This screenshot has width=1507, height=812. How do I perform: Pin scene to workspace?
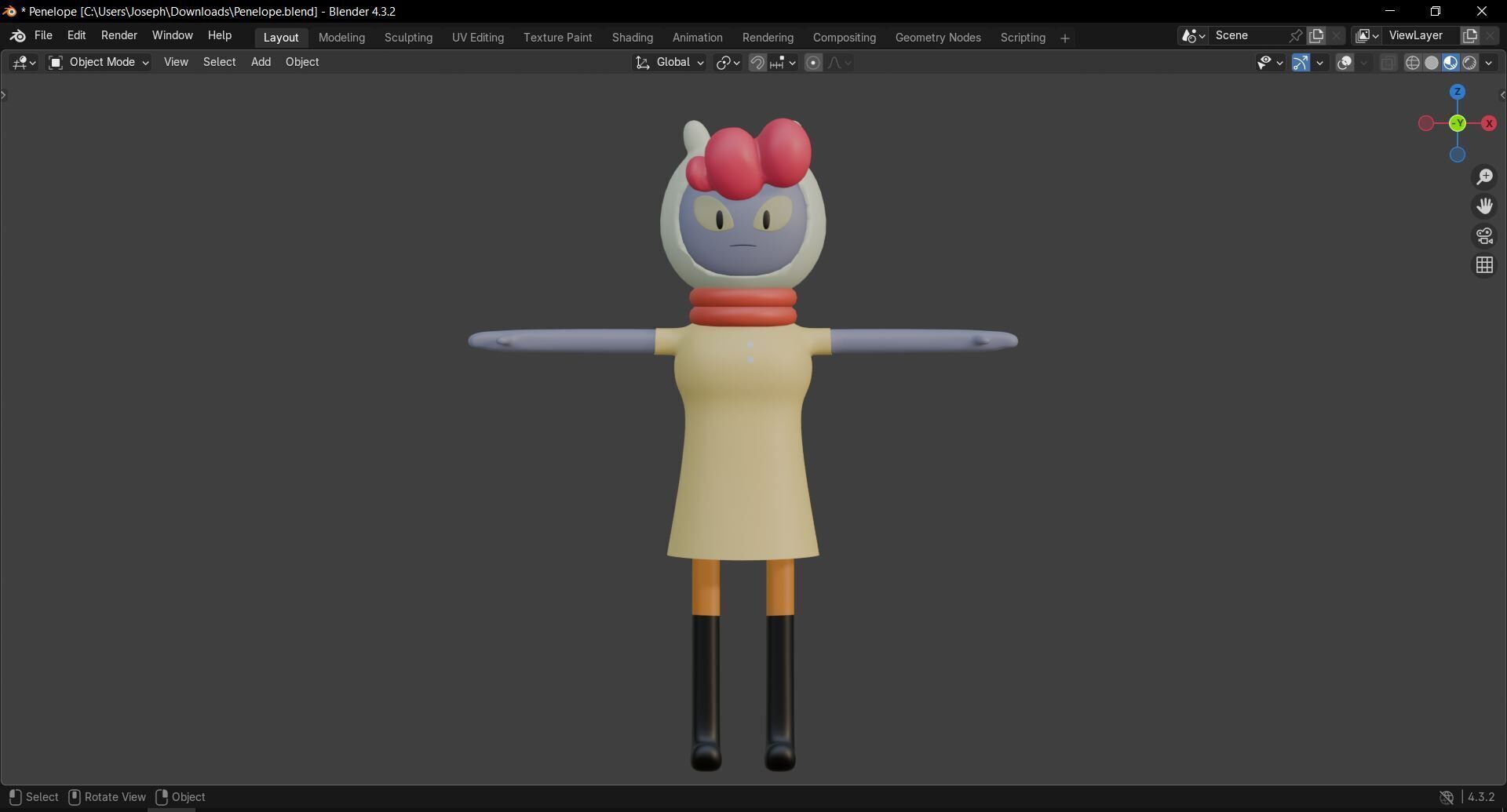1296,36
